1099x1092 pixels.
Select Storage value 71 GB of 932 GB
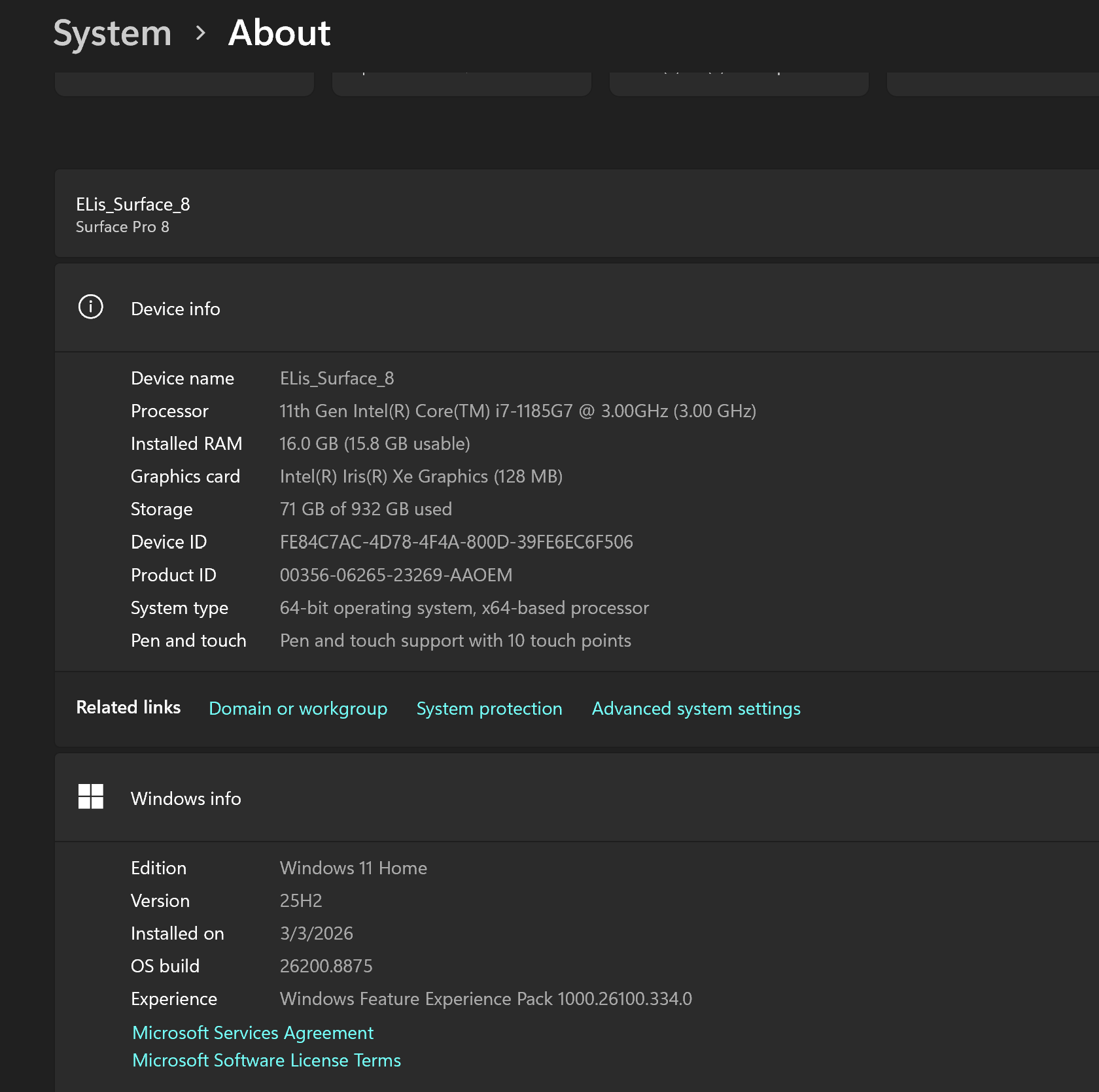[x=366, y=509]
